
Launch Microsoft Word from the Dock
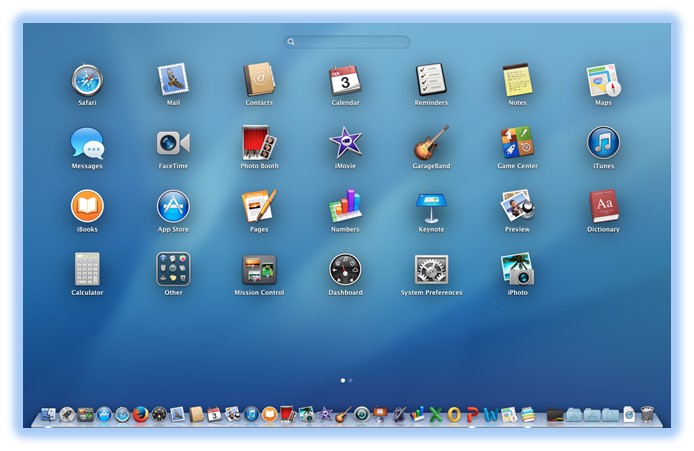pyautogui.click(x=490, y=415)
